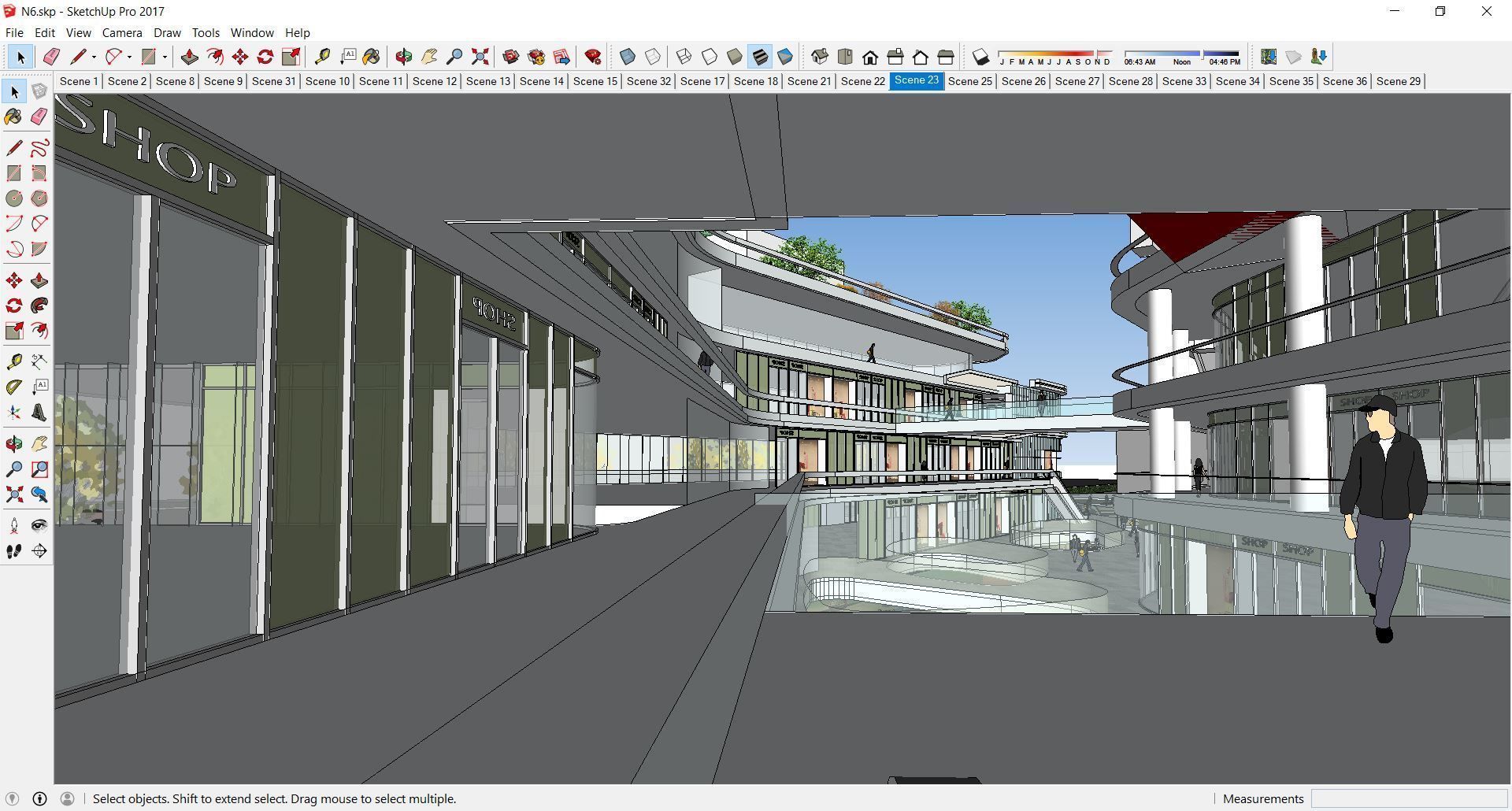Select the Protractor tool
This screenshot has width=1512, height=811.
click(x=14, y=387)
